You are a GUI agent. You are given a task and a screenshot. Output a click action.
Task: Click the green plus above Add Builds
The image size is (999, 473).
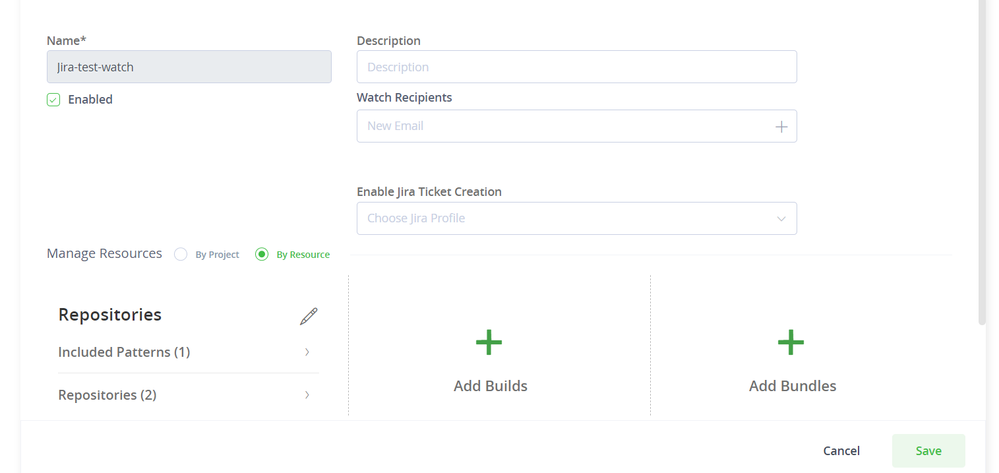point(489,343)
